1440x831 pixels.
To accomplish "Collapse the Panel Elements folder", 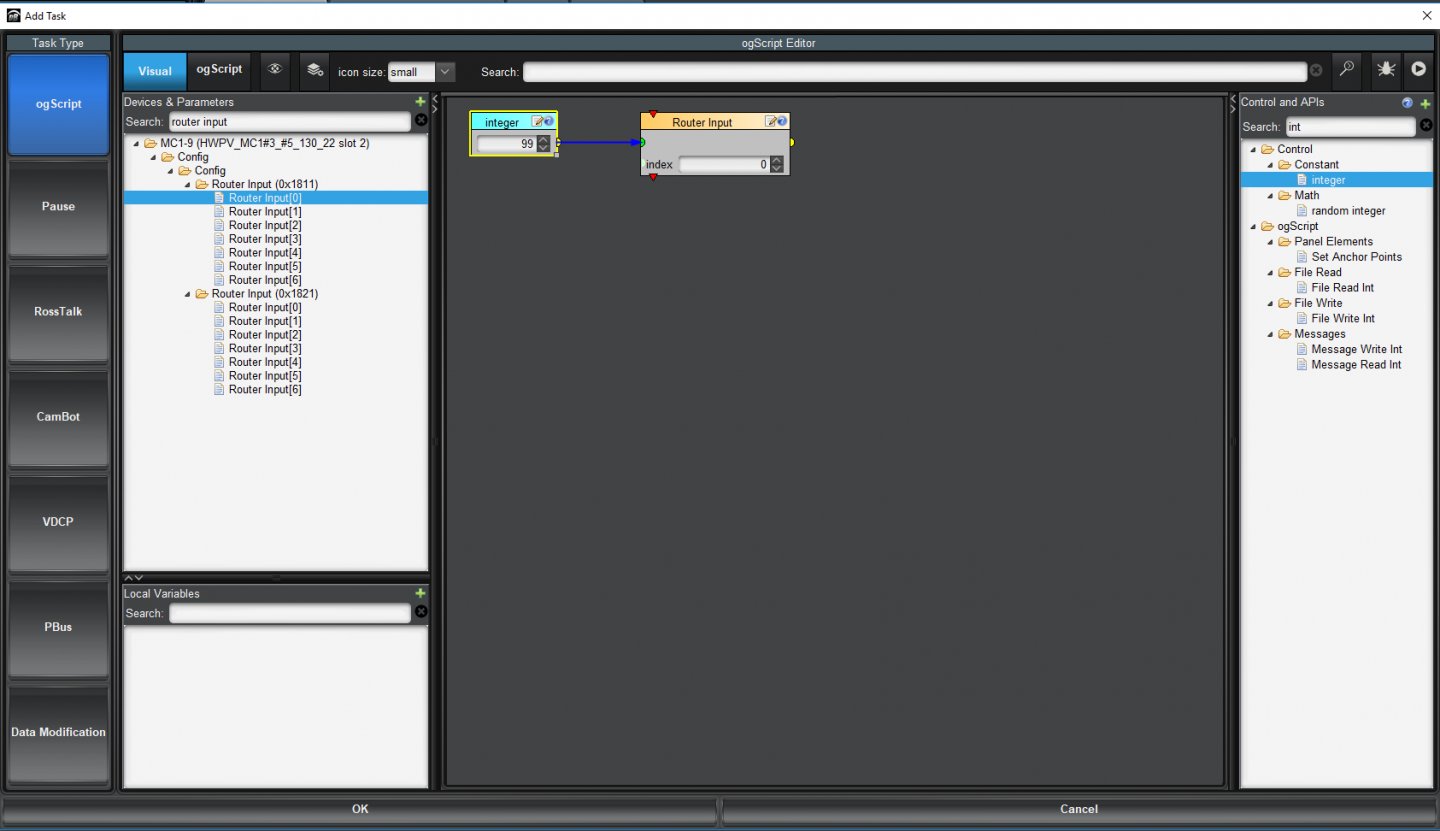I will [1270, 242].
